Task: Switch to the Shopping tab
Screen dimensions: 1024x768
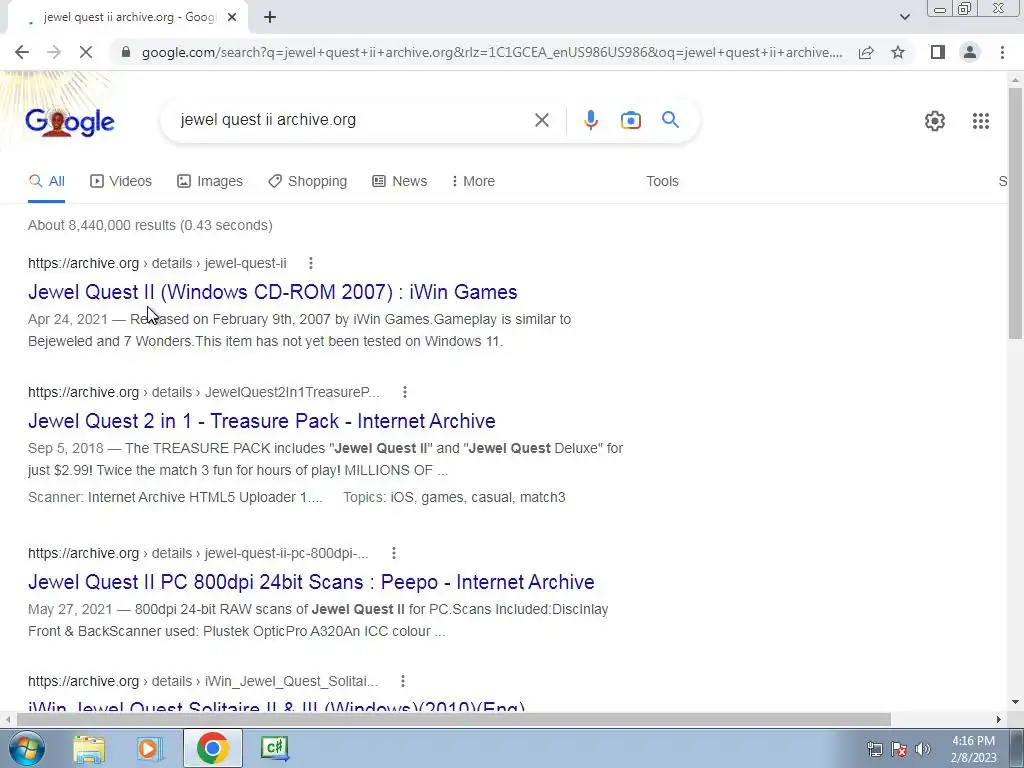Action: (308, 181)
